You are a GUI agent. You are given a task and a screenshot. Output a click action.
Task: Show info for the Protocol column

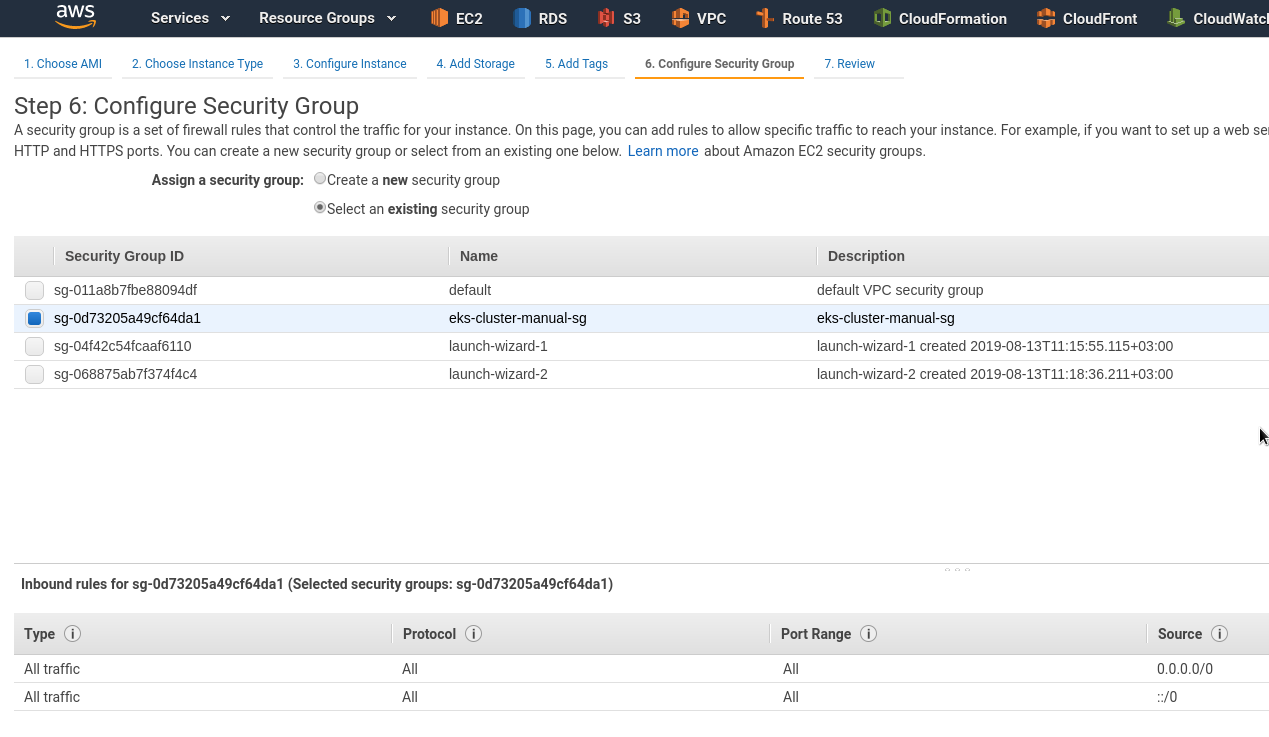[x=474, y=634]
